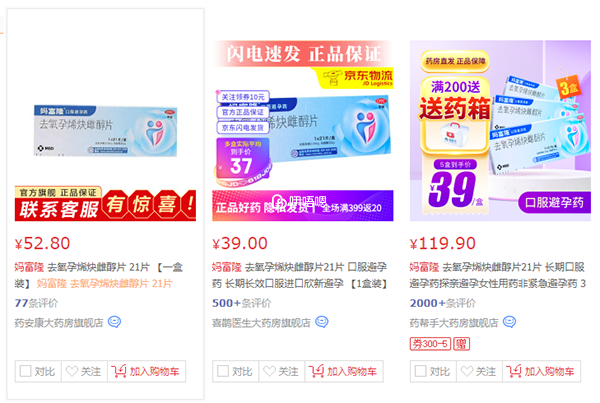This screenshot has width=600, height=403.
Task: Enable 对比 checkbox for ¥119.90 product
Action: tap(420, 371)
